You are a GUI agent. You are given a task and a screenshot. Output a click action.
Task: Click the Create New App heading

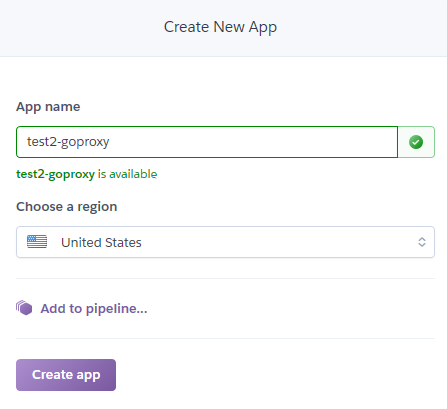pyautogui.click(x=220, y=27)
